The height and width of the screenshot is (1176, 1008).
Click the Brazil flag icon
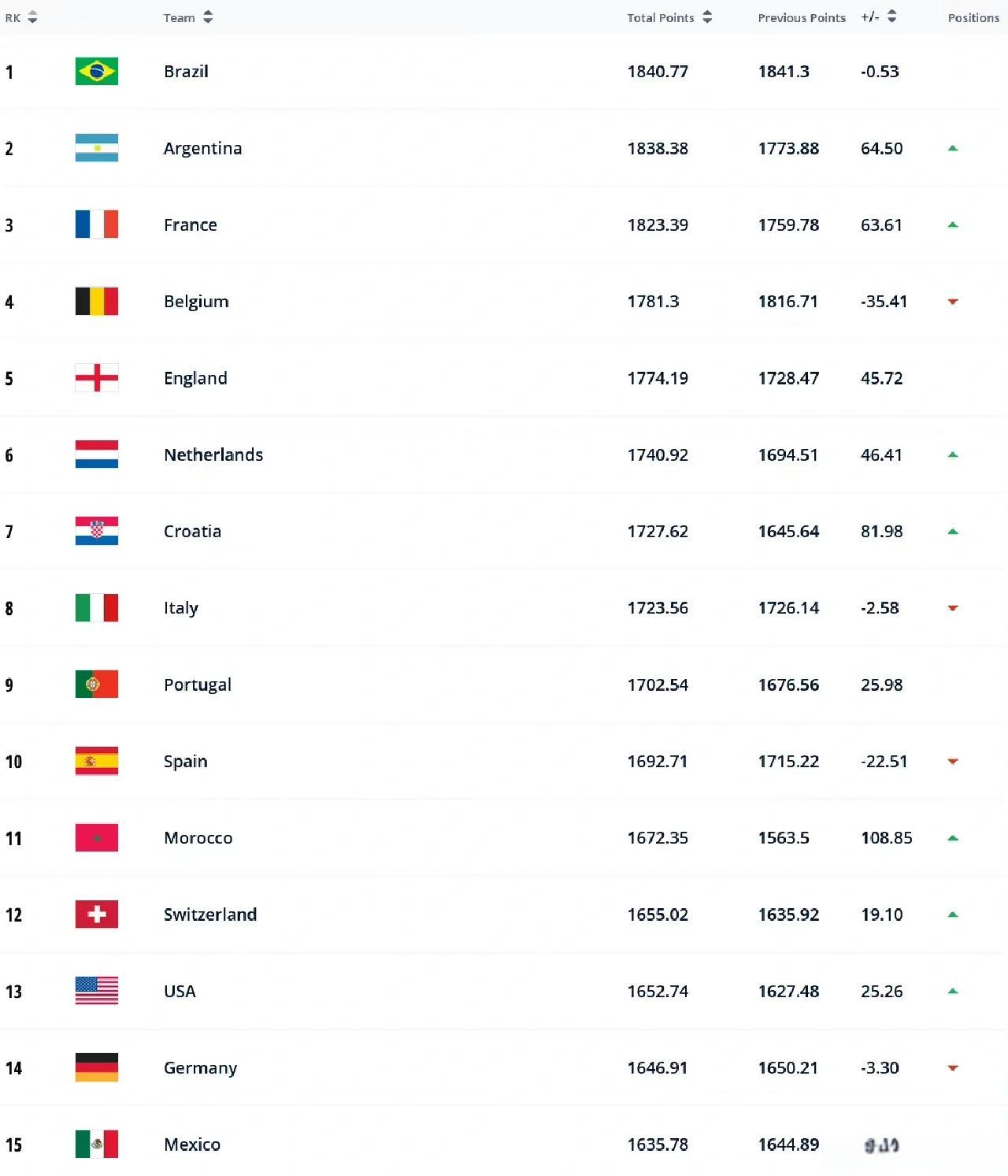tap(96, 72)
